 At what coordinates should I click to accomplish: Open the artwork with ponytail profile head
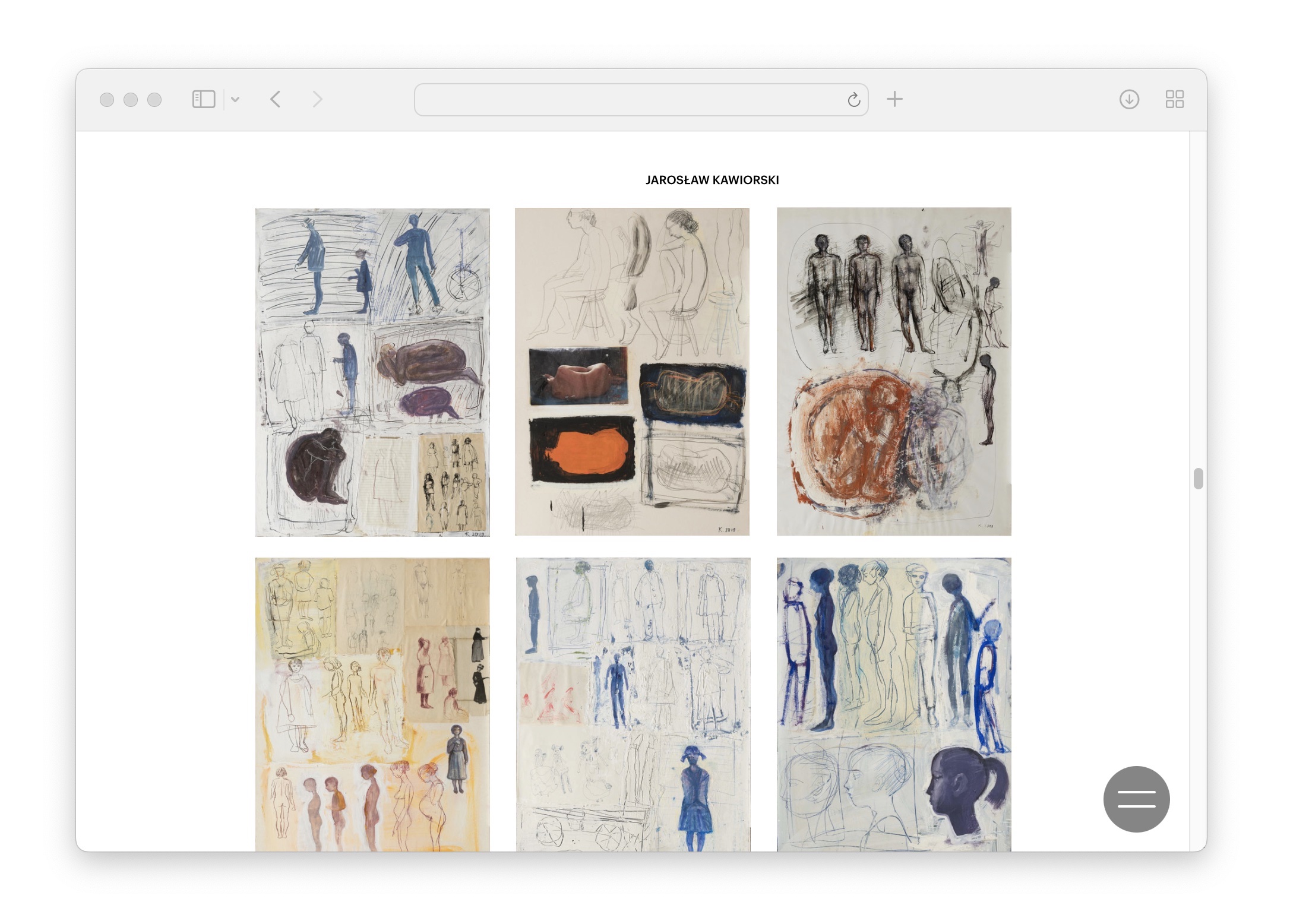point(893,704)
